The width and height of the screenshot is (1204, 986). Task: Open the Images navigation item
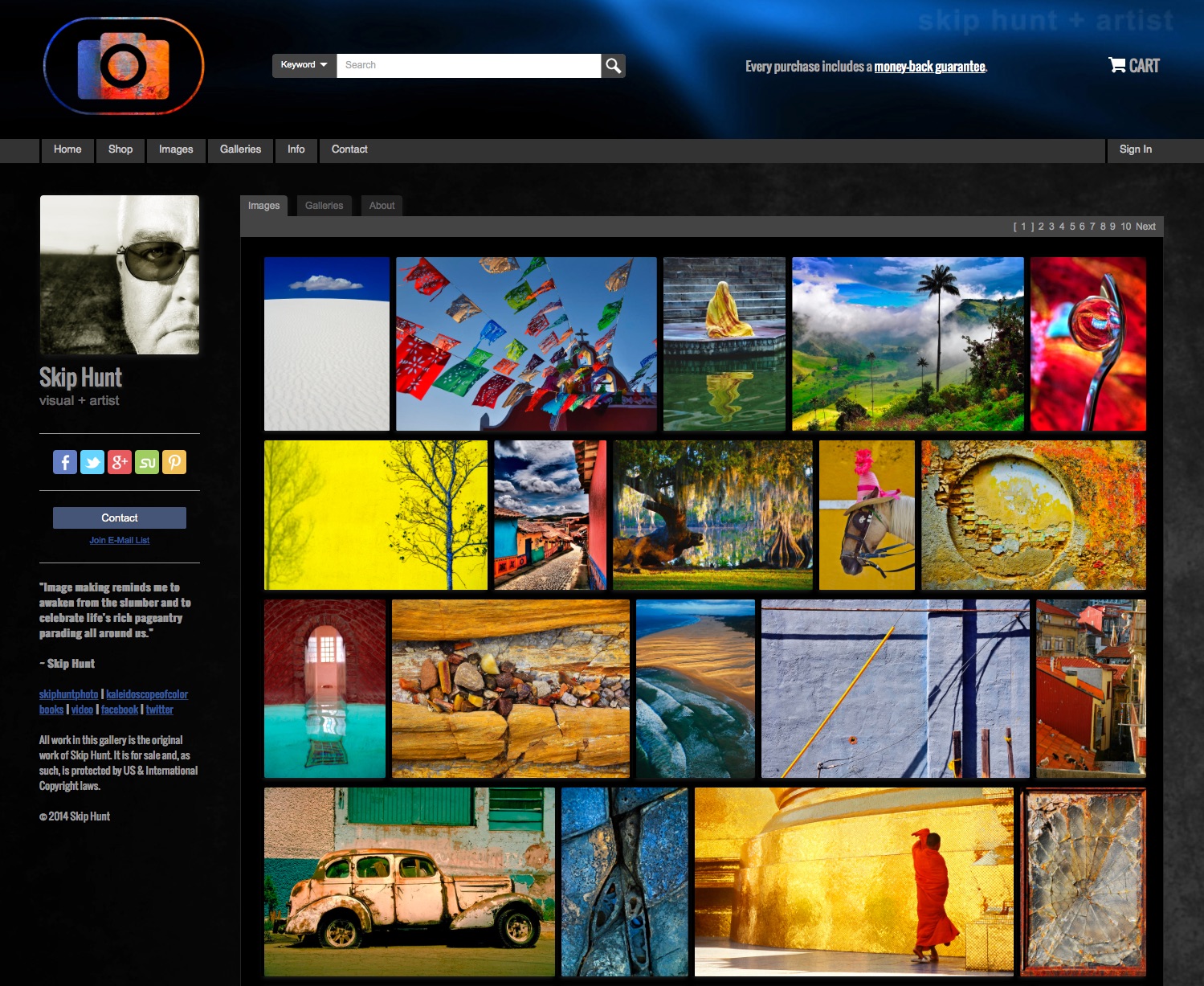tap(176, 150)
